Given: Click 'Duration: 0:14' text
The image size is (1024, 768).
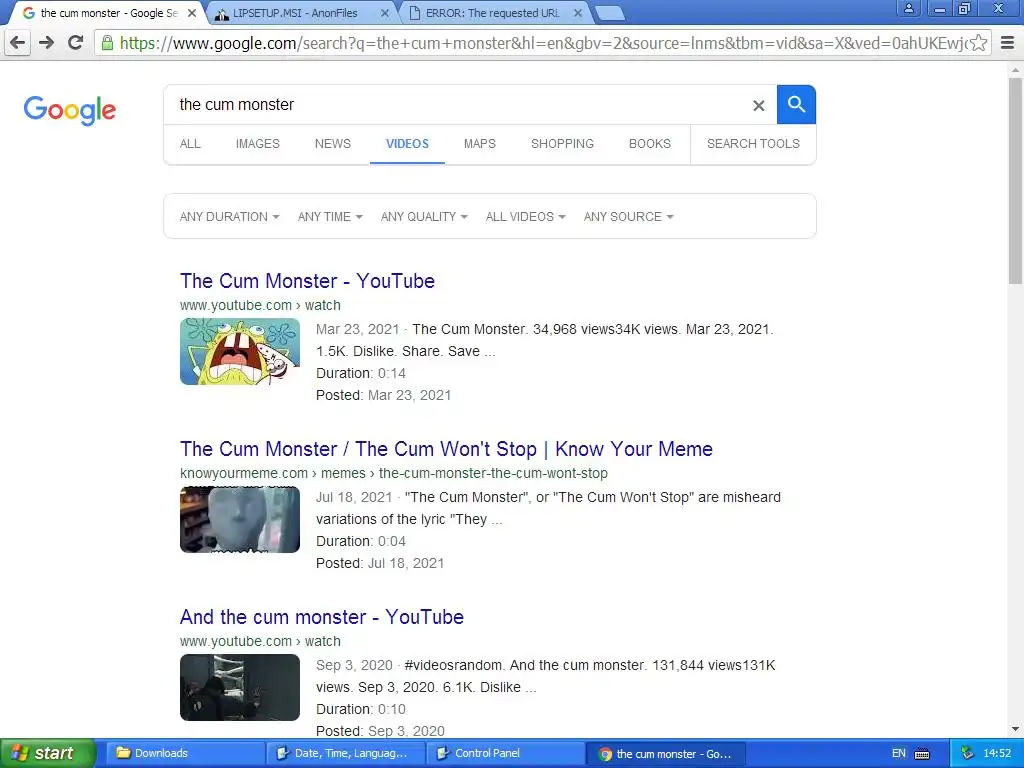Looking at the screenshot, I should pos(360,374).
